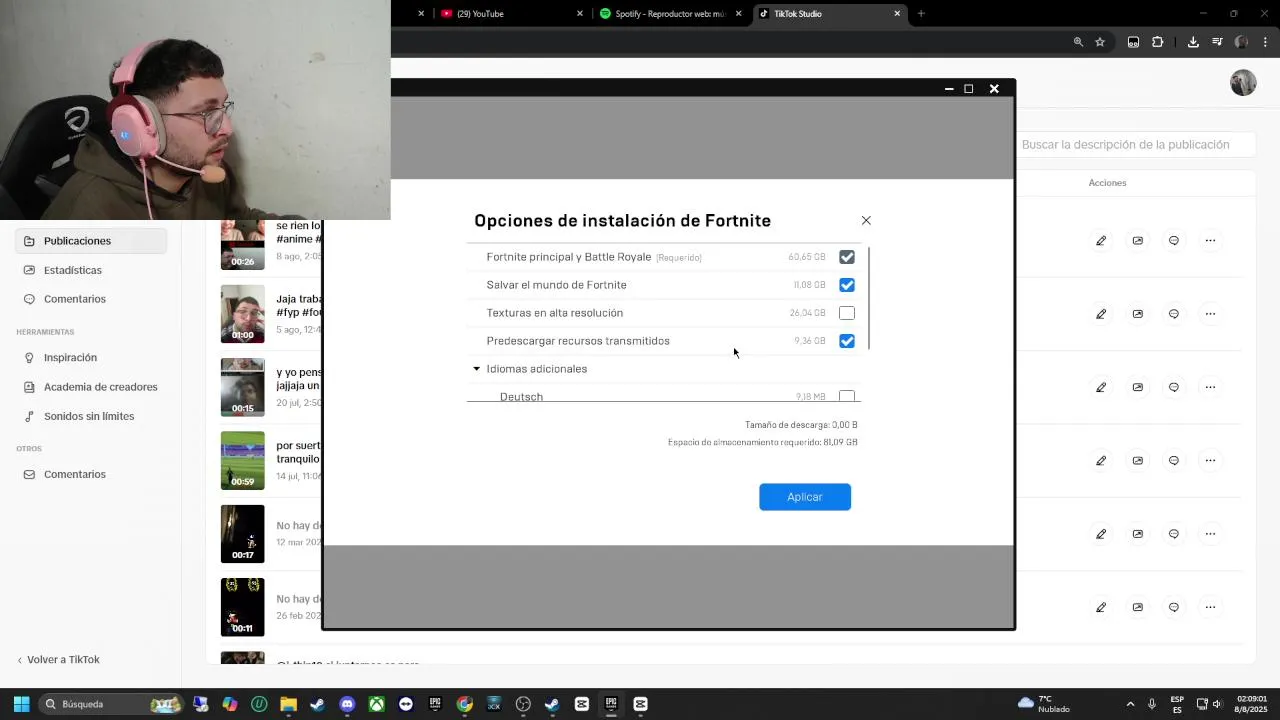The width and height of the screenshot is (1280, 720).
Task: Collapse the Idiomas adicionales section
Action: 476,369
